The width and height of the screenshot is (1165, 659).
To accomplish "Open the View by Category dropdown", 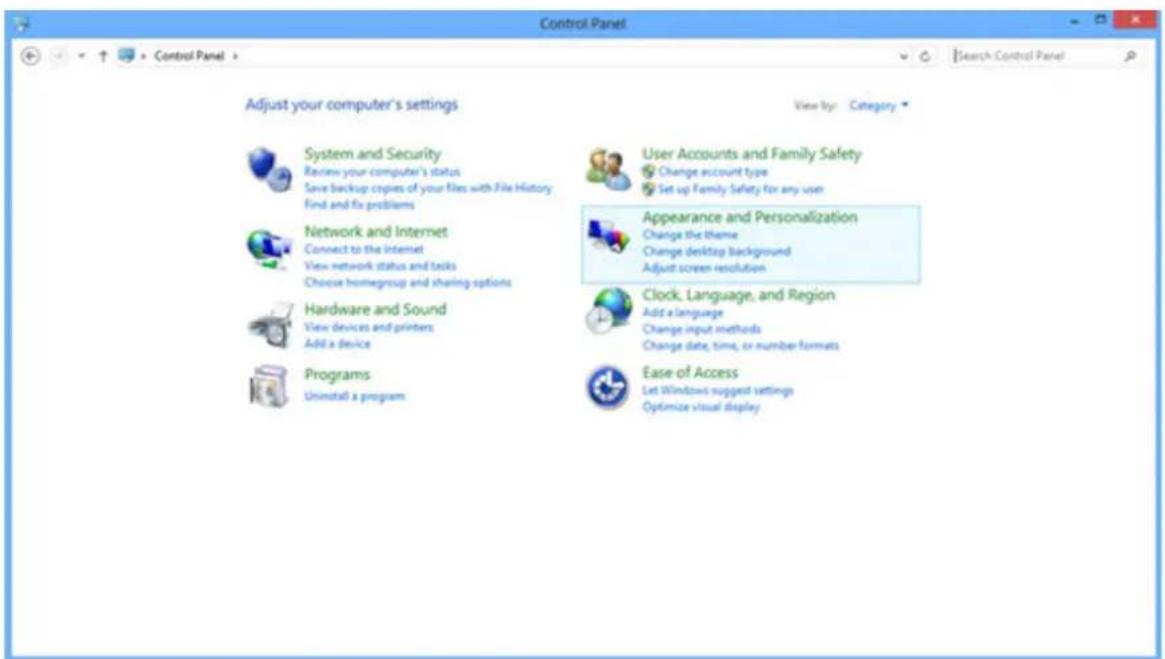I will (878, 105).
